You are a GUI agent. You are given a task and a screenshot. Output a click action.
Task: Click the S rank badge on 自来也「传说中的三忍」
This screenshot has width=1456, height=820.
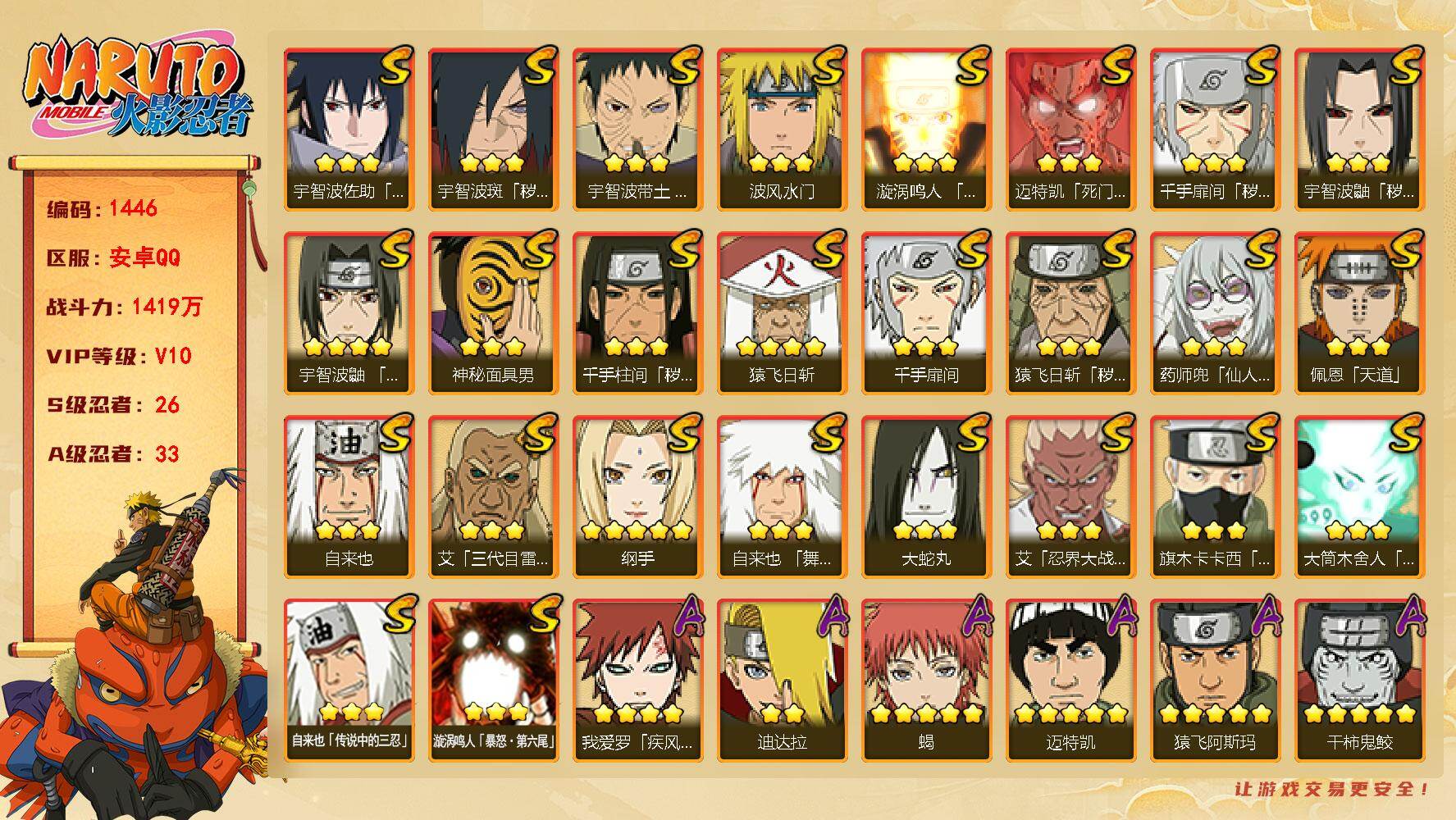point(395,615)
